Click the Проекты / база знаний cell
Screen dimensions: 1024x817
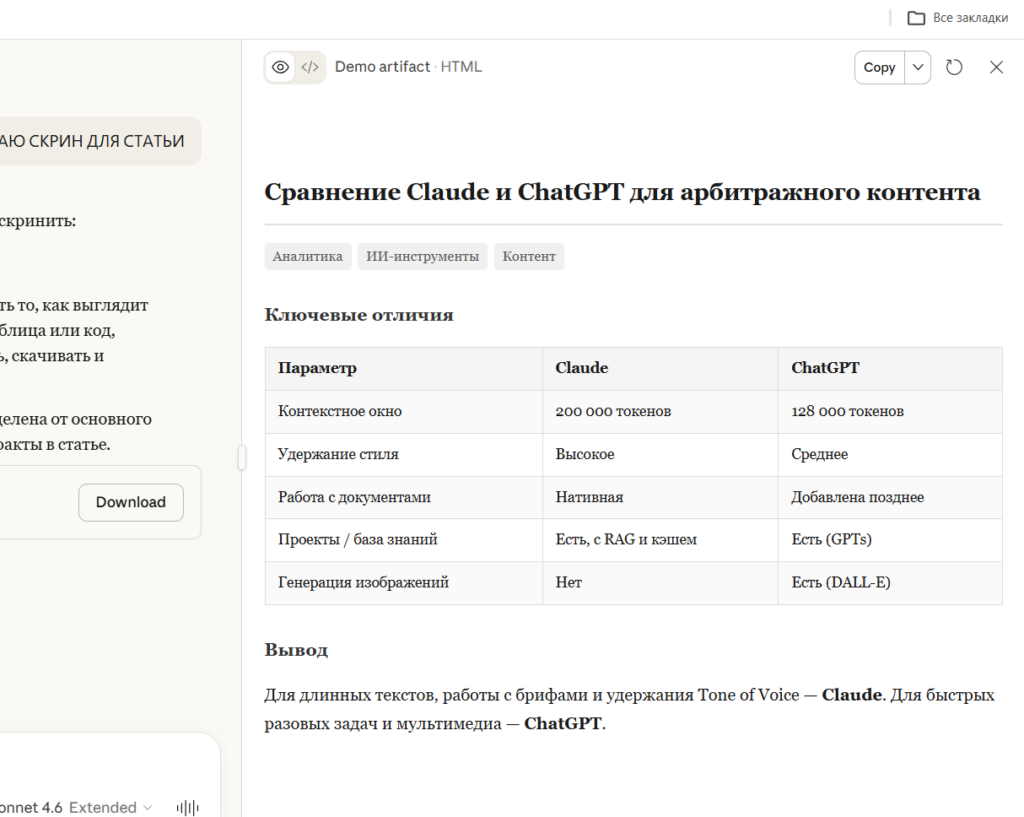click(404, 540)
